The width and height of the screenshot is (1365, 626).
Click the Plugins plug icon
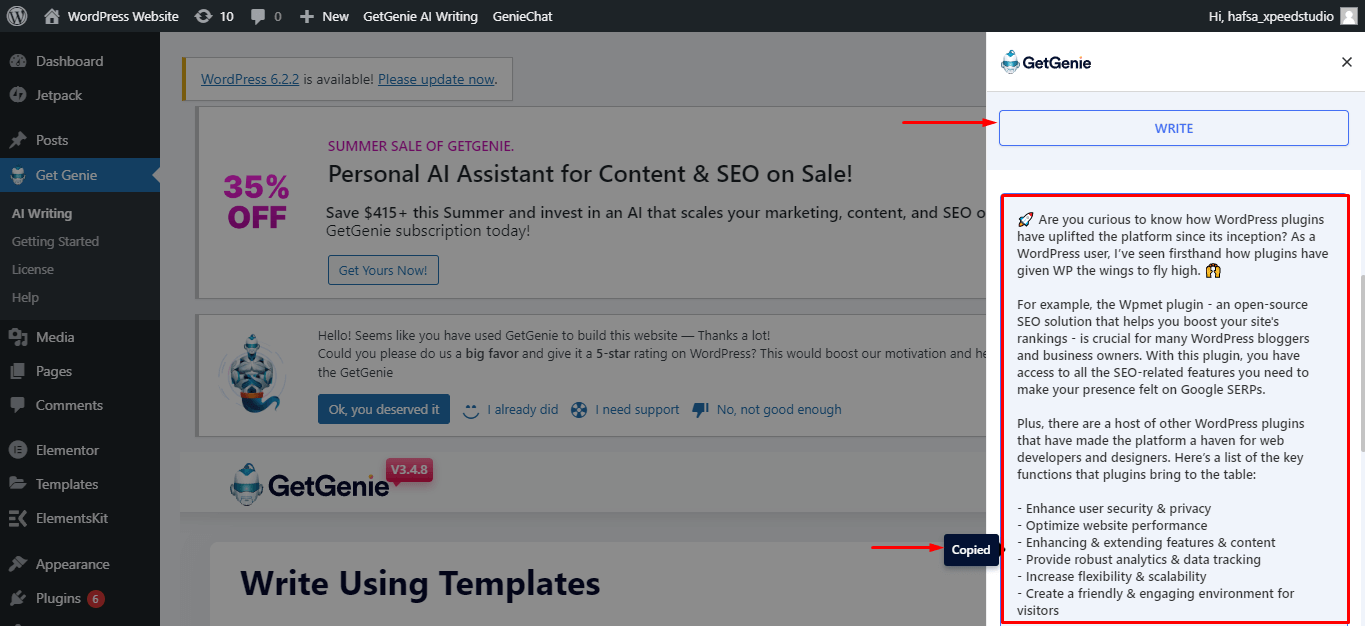pyautogui.click(x=18, y=598)
